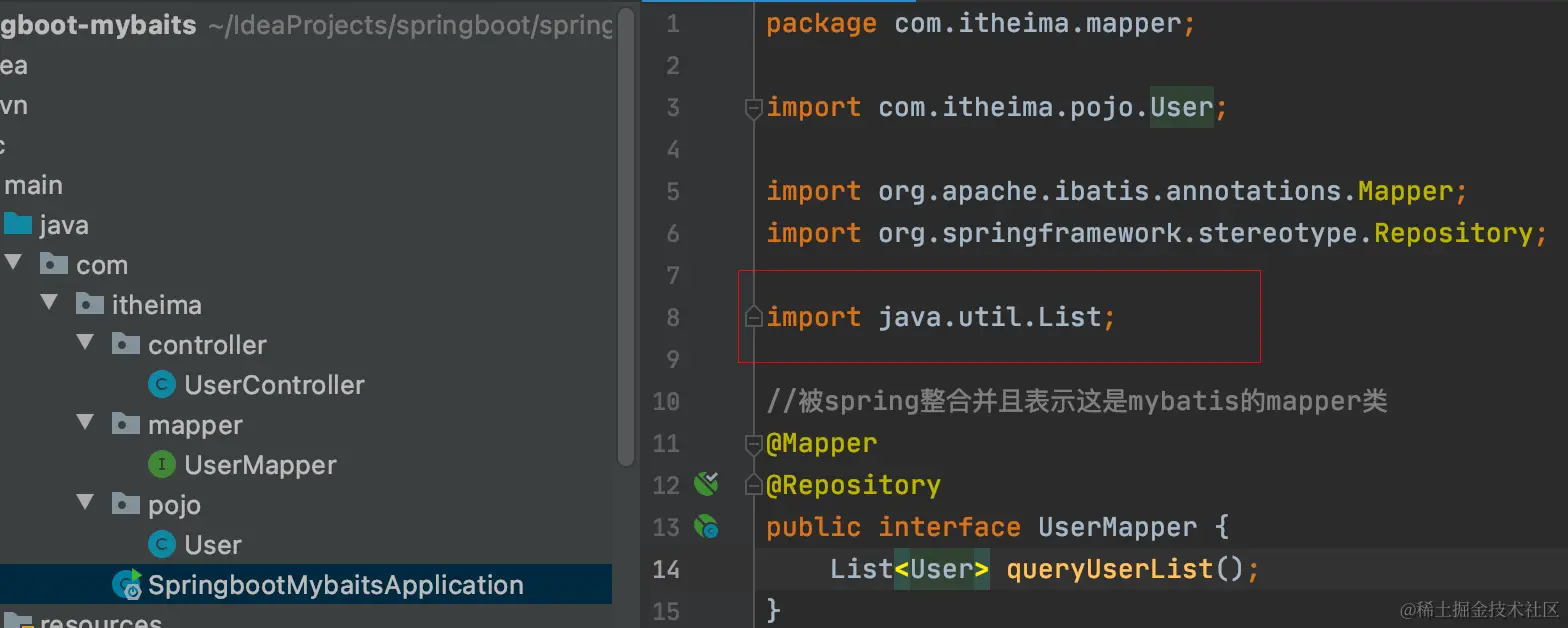Collapse the mapper package node
This screenshot has width=1568, height=628.
click(86, 424)
